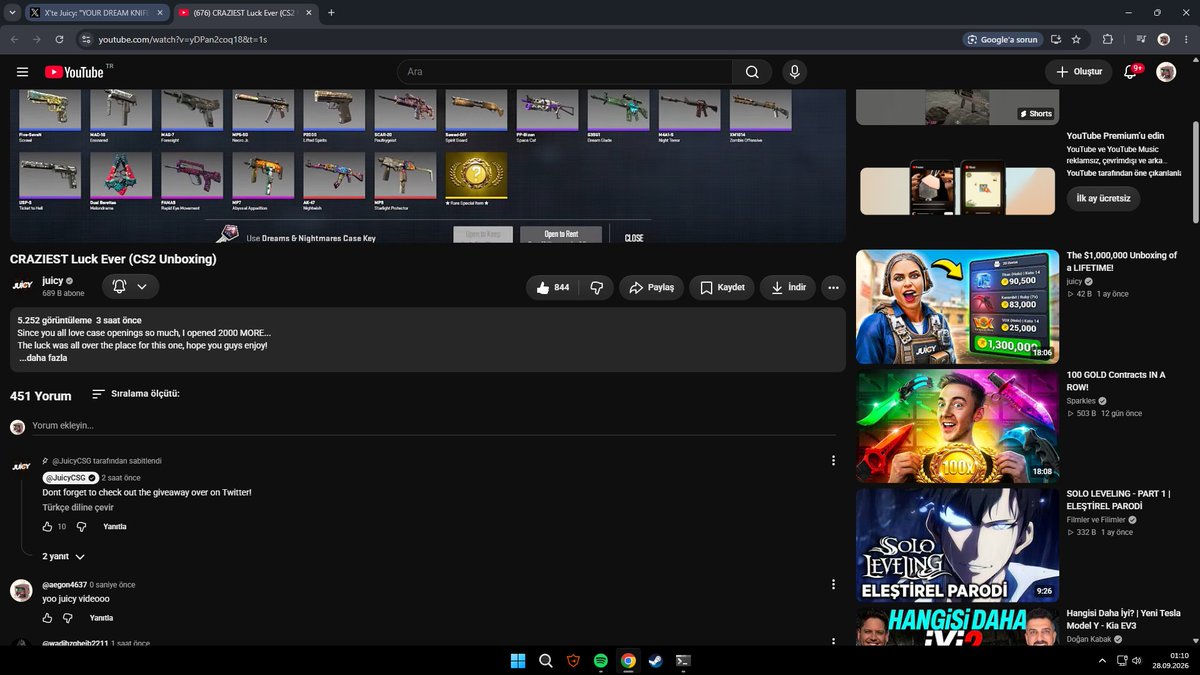Expand the 2 yanıt replies

63,556
